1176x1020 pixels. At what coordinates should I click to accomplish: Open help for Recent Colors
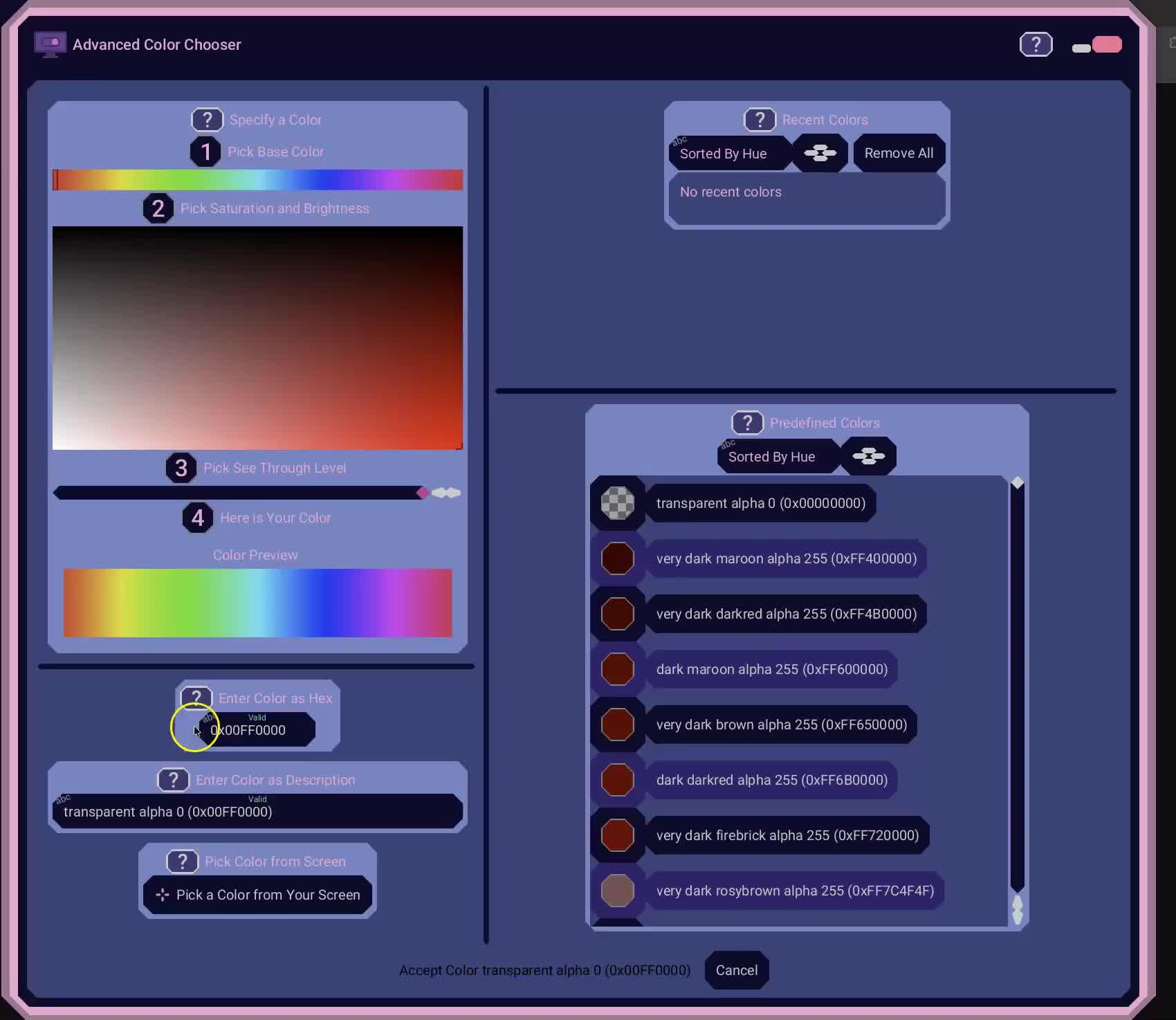tap(760, 120)
